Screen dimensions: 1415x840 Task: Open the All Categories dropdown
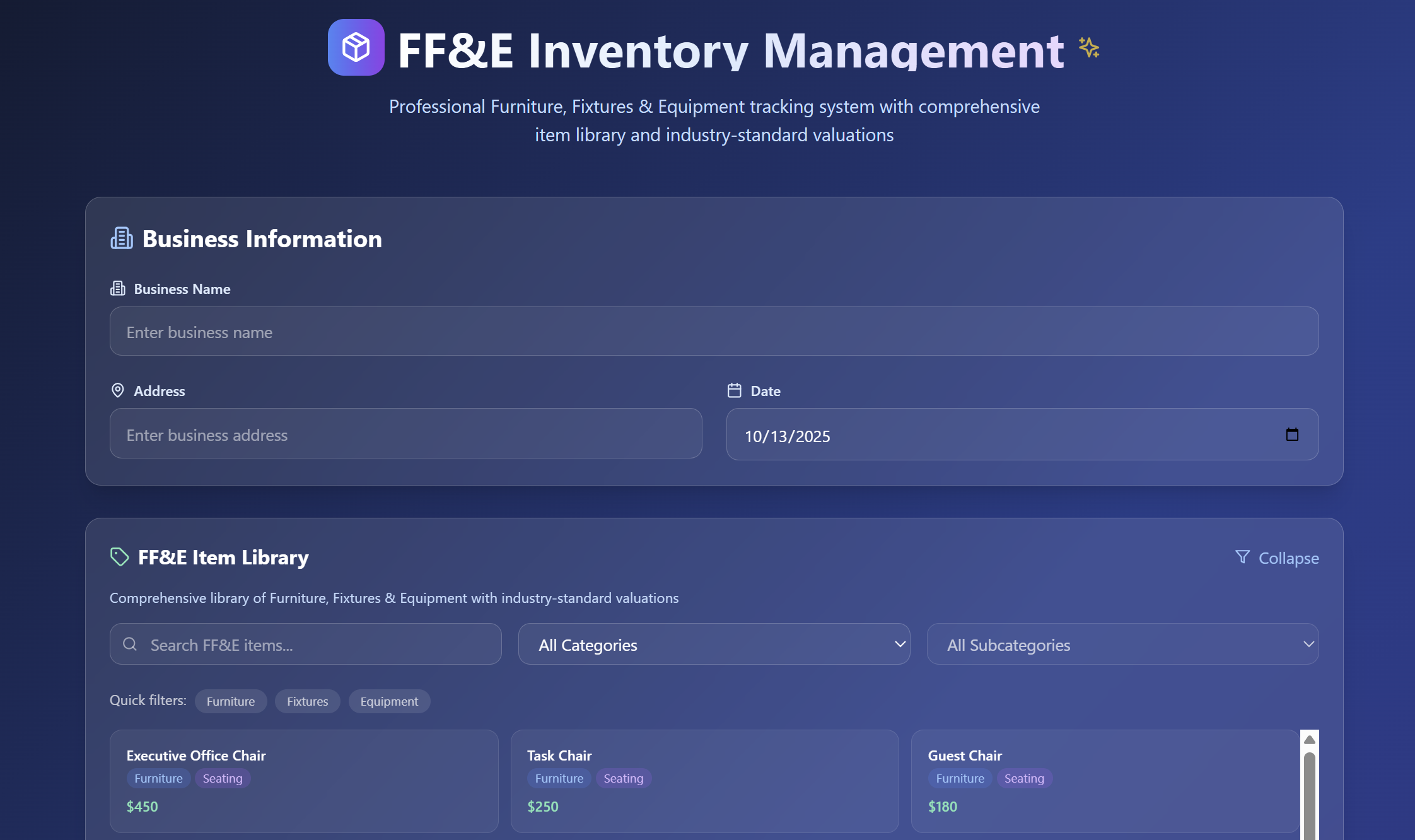pyautogui.click(x=714, y=644)
